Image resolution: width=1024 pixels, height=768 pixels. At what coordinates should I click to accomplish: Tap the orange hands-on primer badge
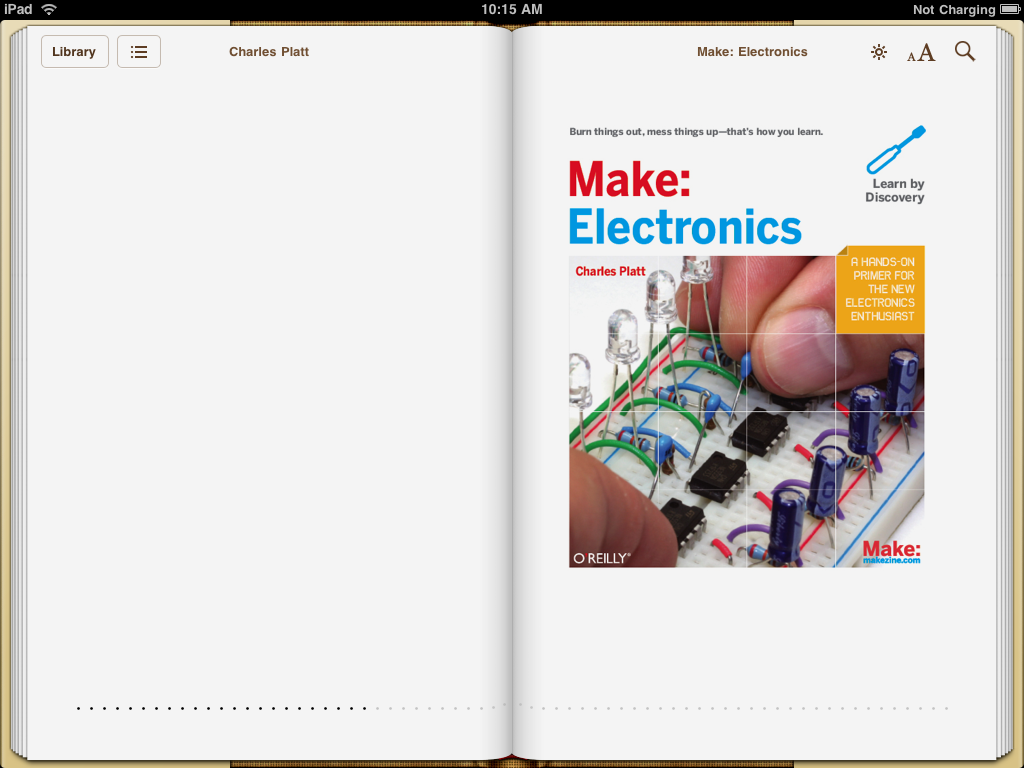coord(880,289)
